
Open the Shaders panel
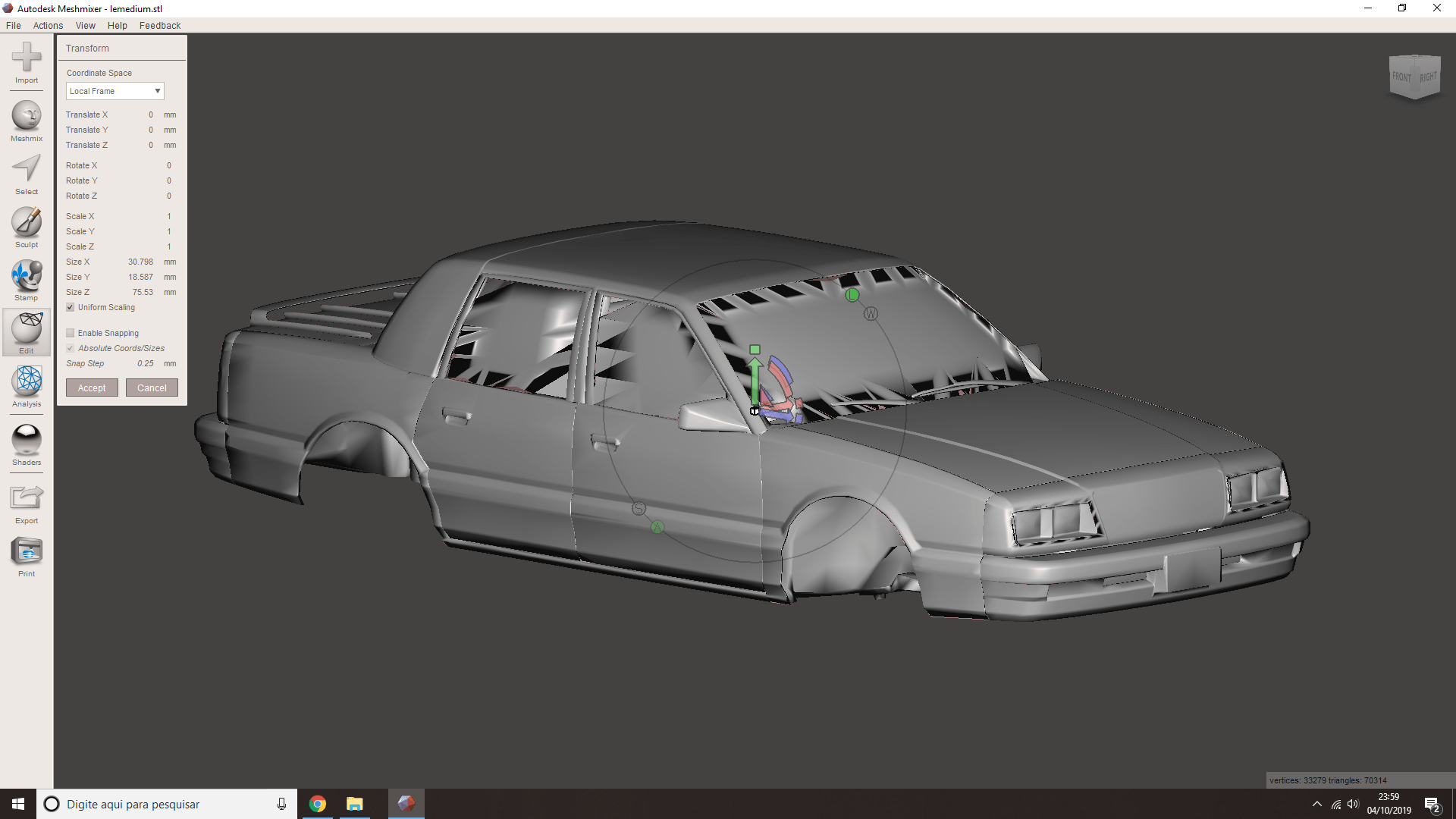[x=27, y=440]
